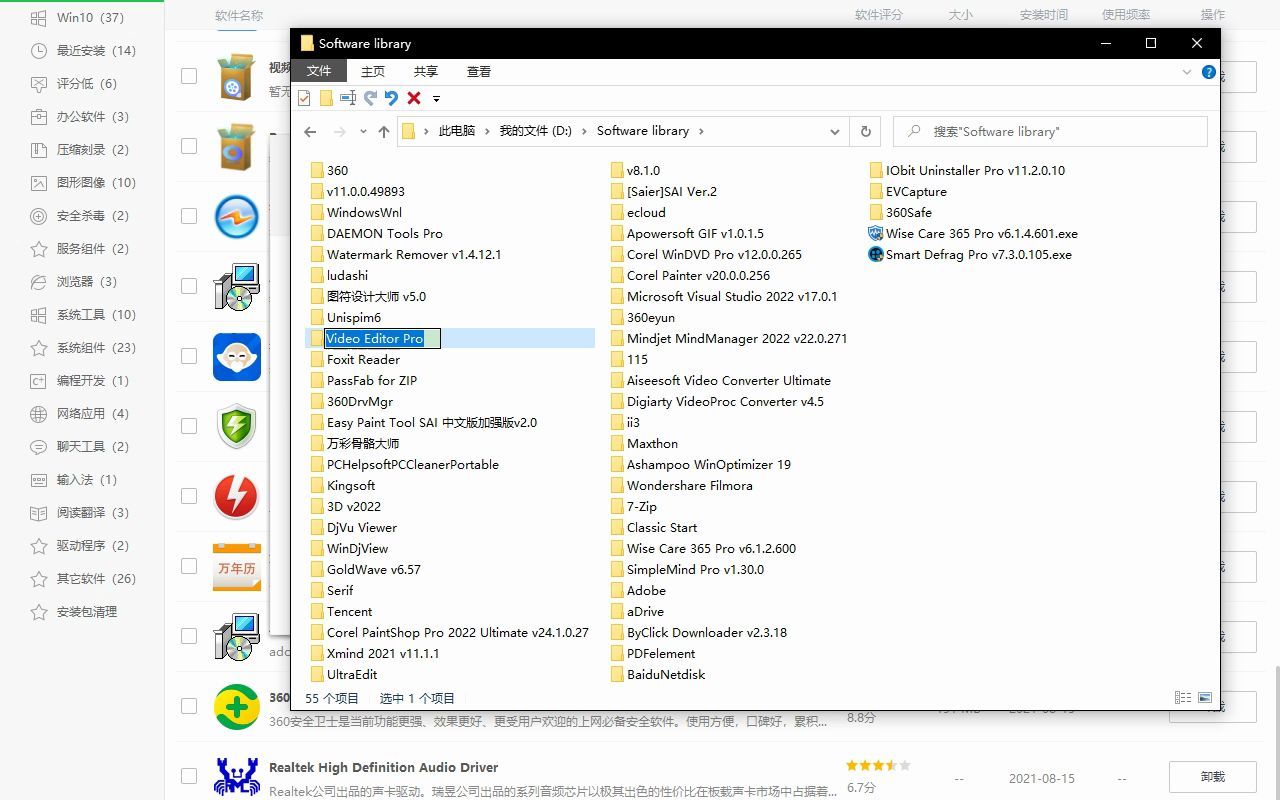Image resolution: width=1280 pixels, height=800 pixels.
Task: Tick the checkbox in the 360安全卫士 row
Action: (x=189, y=706)
